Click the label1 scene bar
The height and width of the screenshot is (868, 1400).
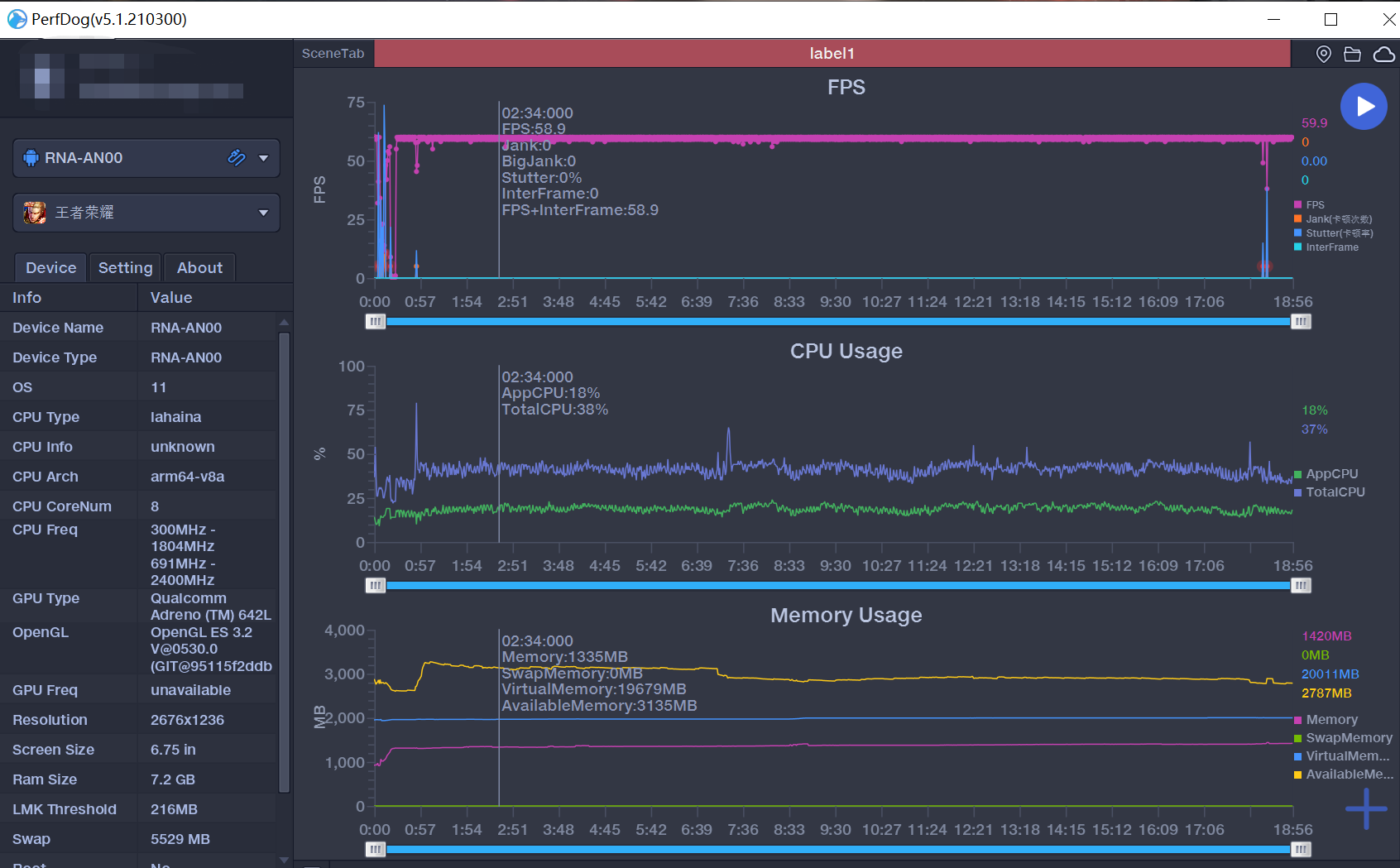pyautogui.click(x=832, y=54)
